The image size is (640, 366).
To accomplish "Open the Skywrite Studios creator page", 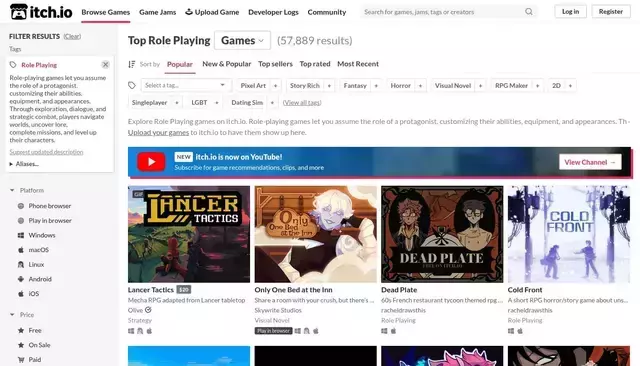I will (278, 310).
